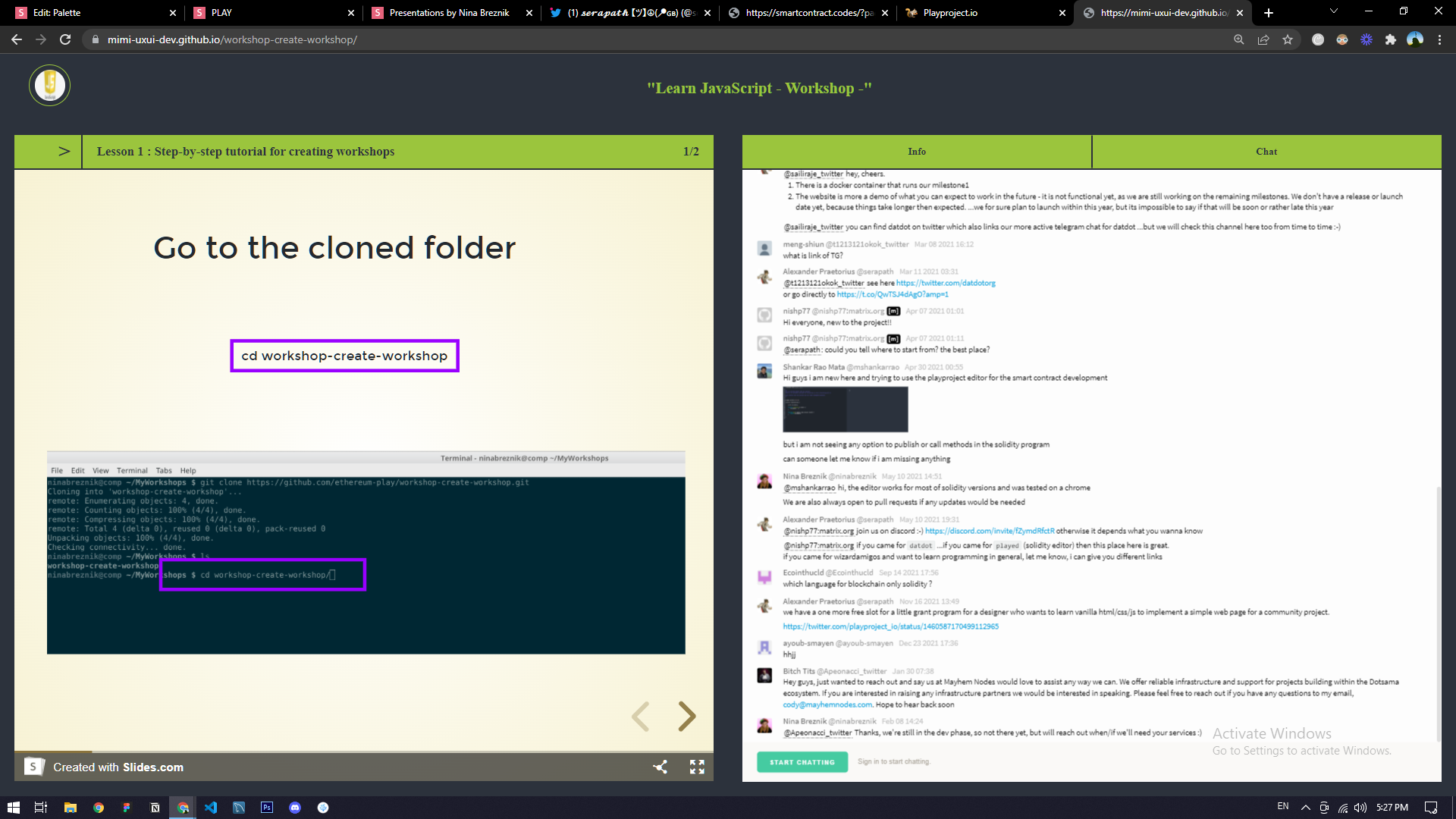The image size is (1456, 819).
Task: Click the slide share icon
Action: (661, 767)
